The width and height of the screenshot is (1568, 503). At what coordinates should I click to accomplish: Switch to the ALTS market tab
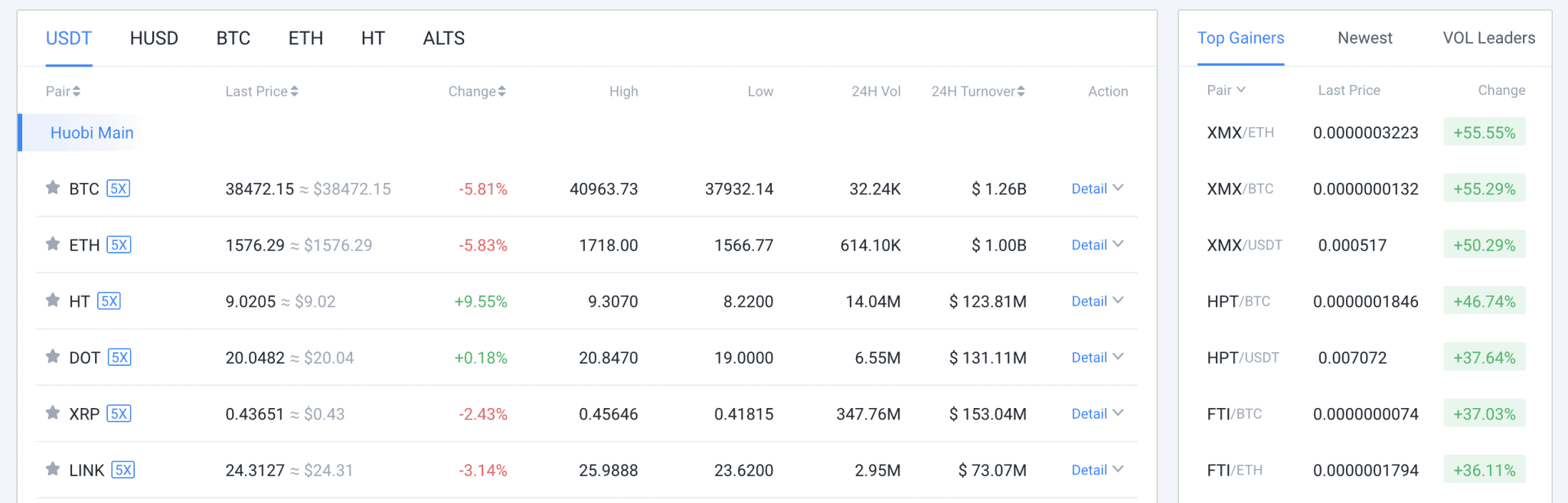pyautogui.click(x=444, y=38)
